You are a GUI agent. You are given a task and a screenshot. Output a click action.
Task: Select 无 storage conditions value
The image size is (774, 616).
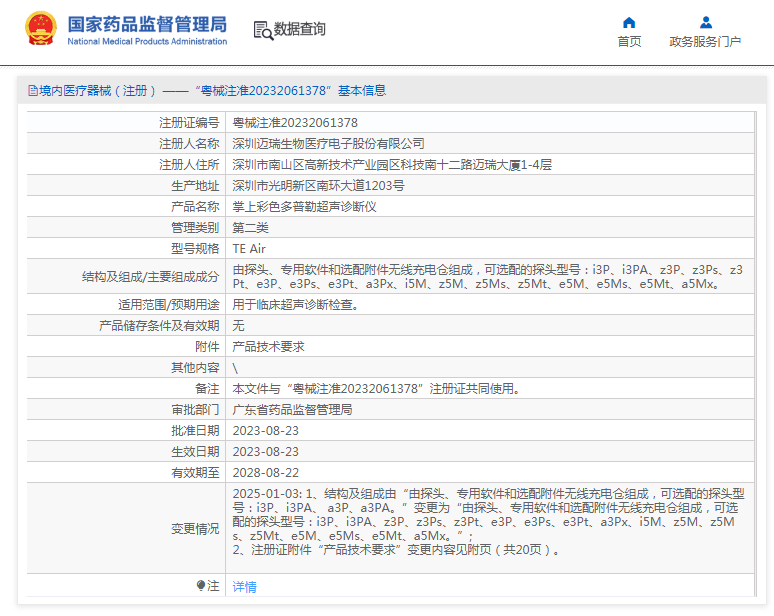point(238,325)
